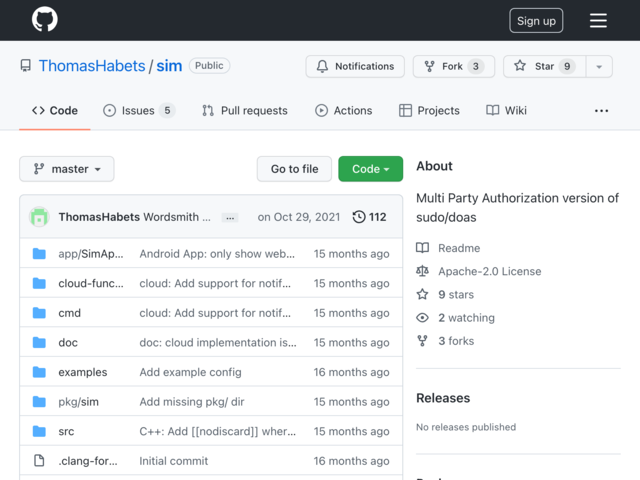The width and height of the screenshot is (640, 480).
Task: Open the master branch selector dropdown
Action: (x=67, y=169)
